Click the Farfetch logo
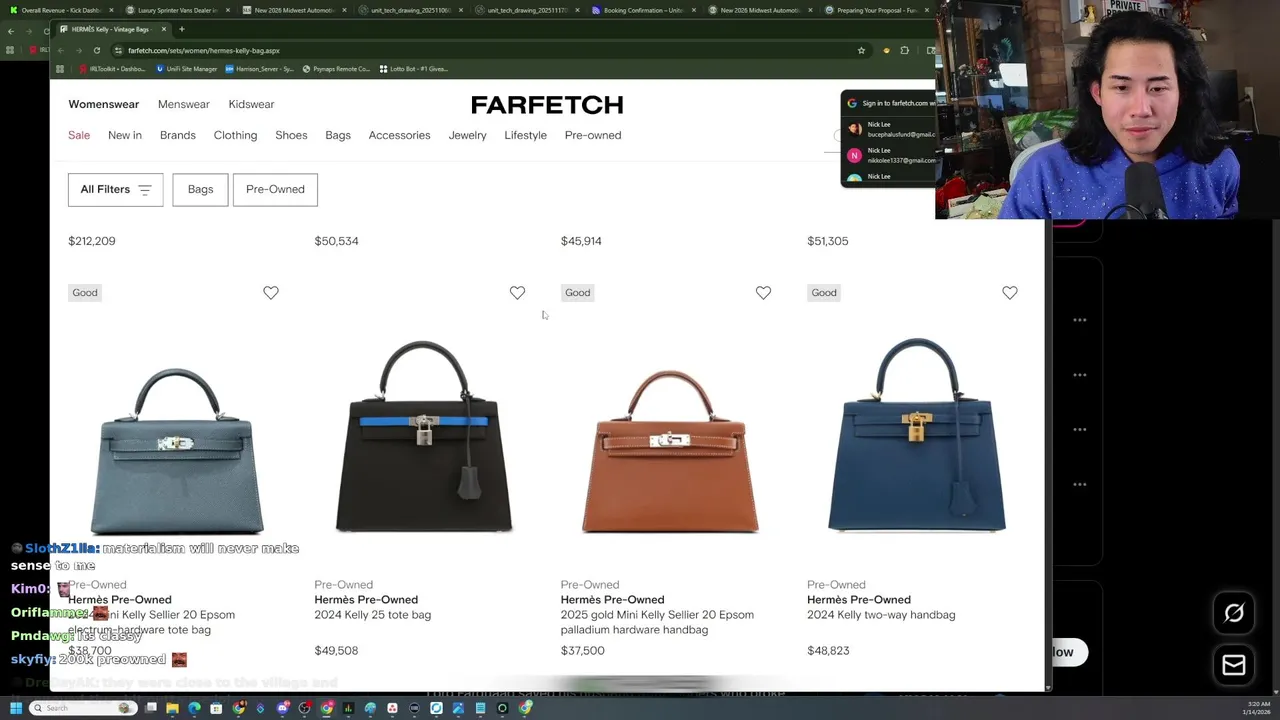 click(547, 105)
